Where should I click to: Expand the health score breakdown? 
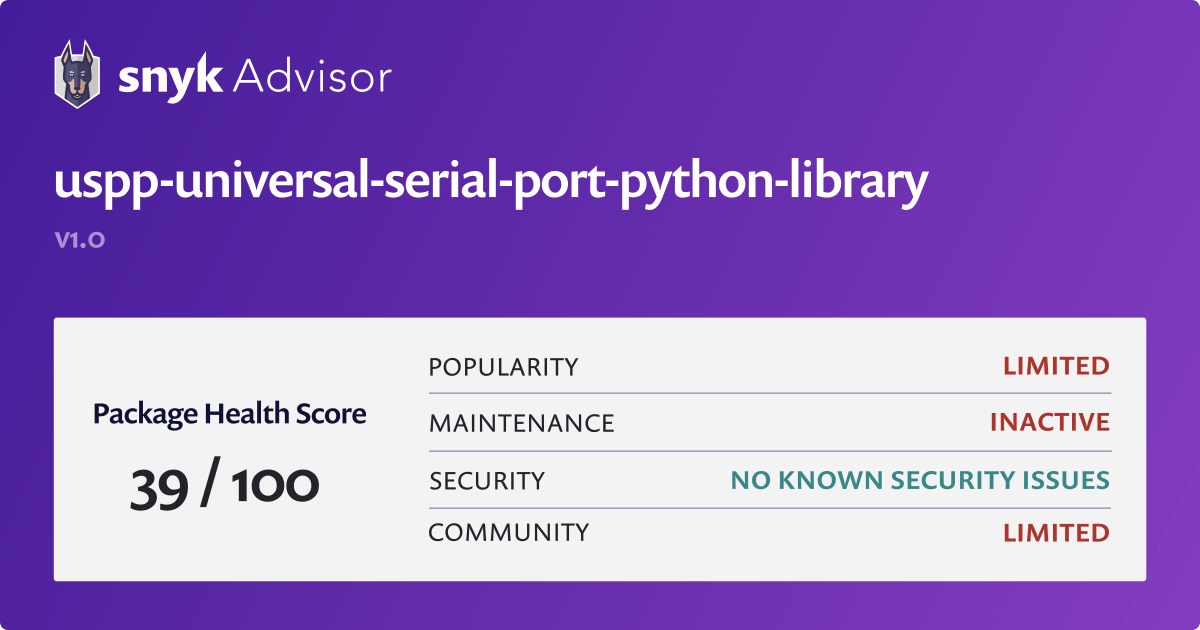click(x=229, y=483)
